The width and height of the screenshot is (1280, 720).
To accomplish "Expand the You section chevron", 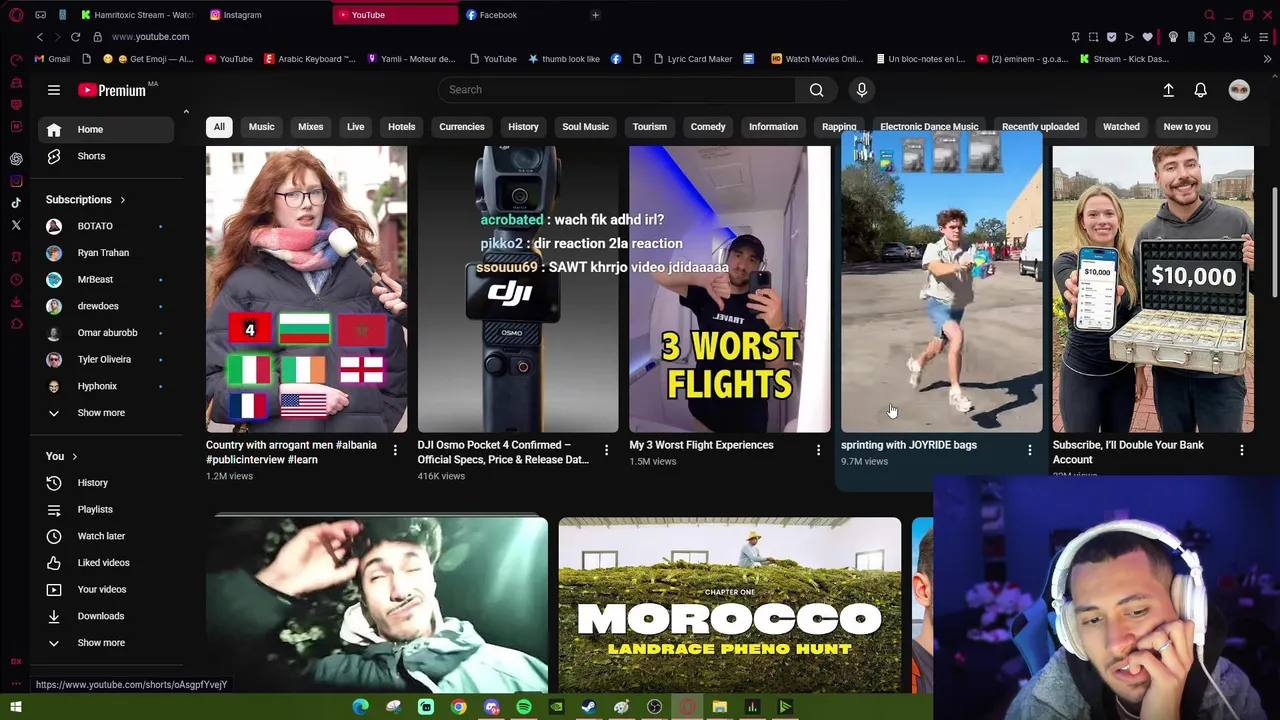I will pyautogui.click(x=74, y=457).
